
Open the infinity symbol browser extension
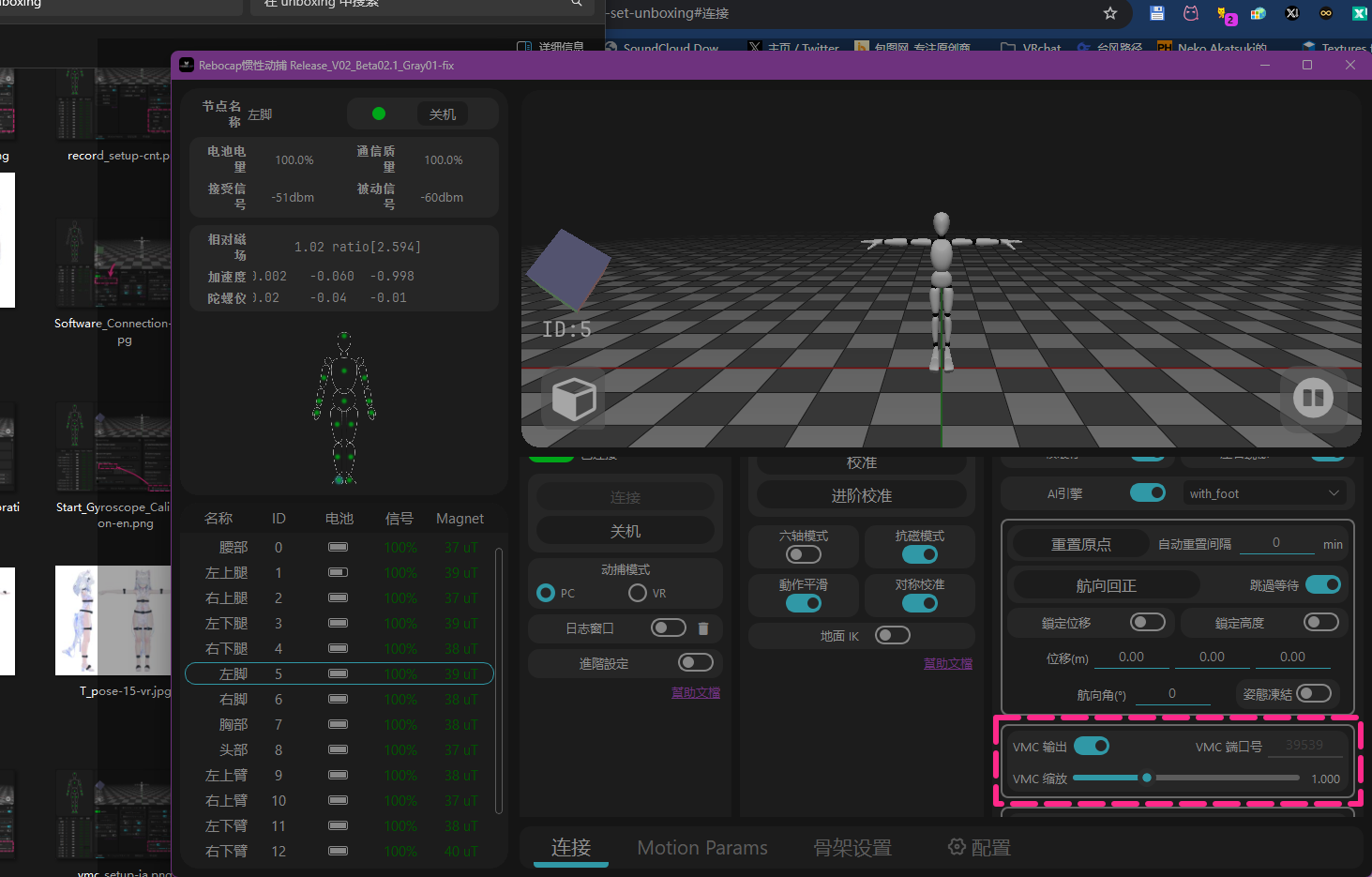[x=1326, y=13]
